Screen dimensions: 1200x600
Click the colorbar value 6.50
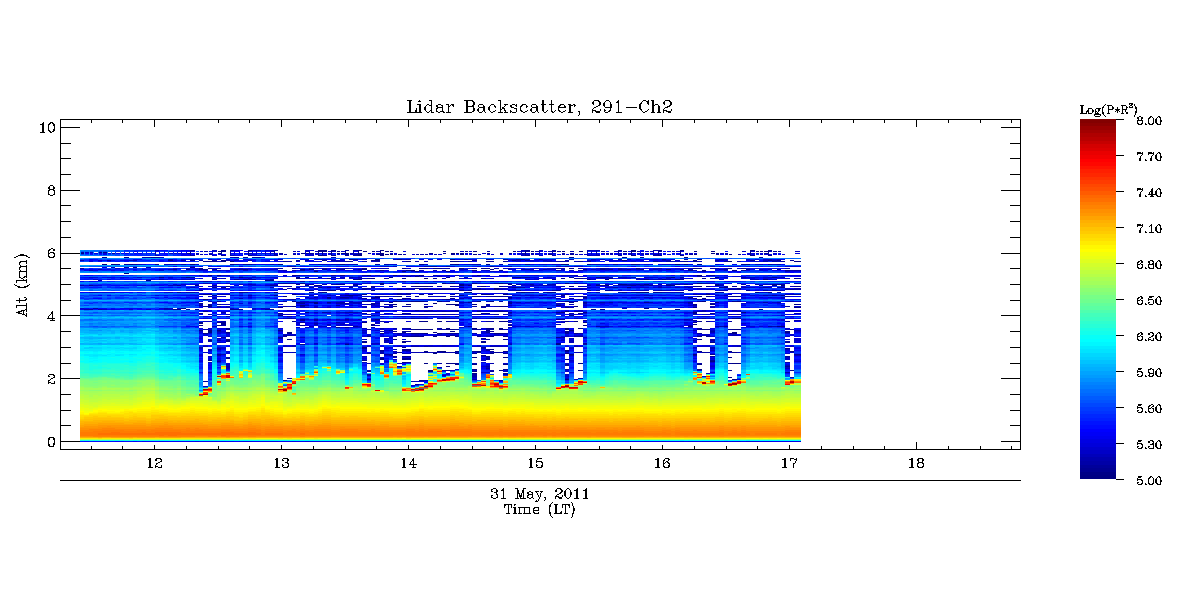(x=1148, y=300)
